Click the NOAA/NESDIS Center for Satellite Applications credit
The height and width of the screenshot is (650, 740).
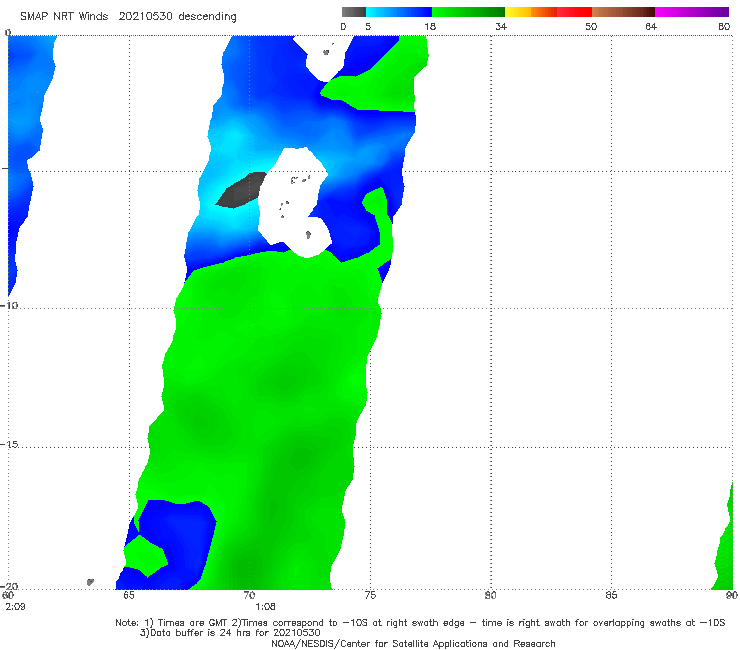coord(413,643)
